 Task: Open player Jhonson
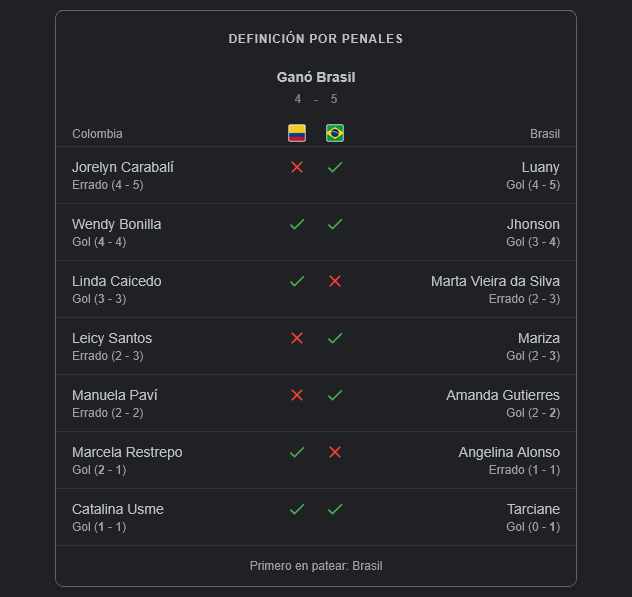coord(533,224)
